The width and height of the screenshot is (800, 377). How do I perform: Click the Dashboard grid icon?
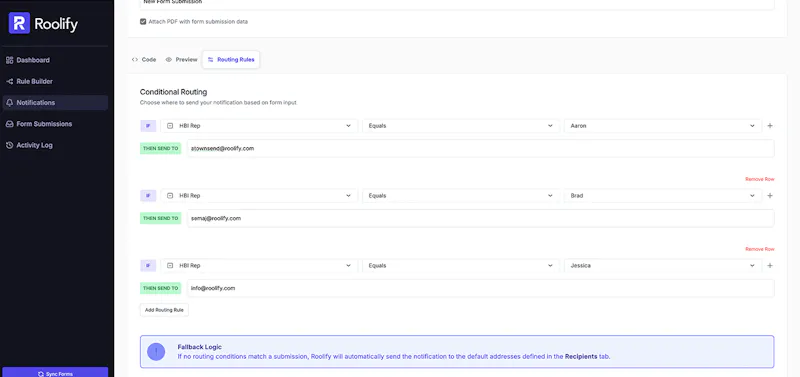pyautogui.click(x=9, y=60)
